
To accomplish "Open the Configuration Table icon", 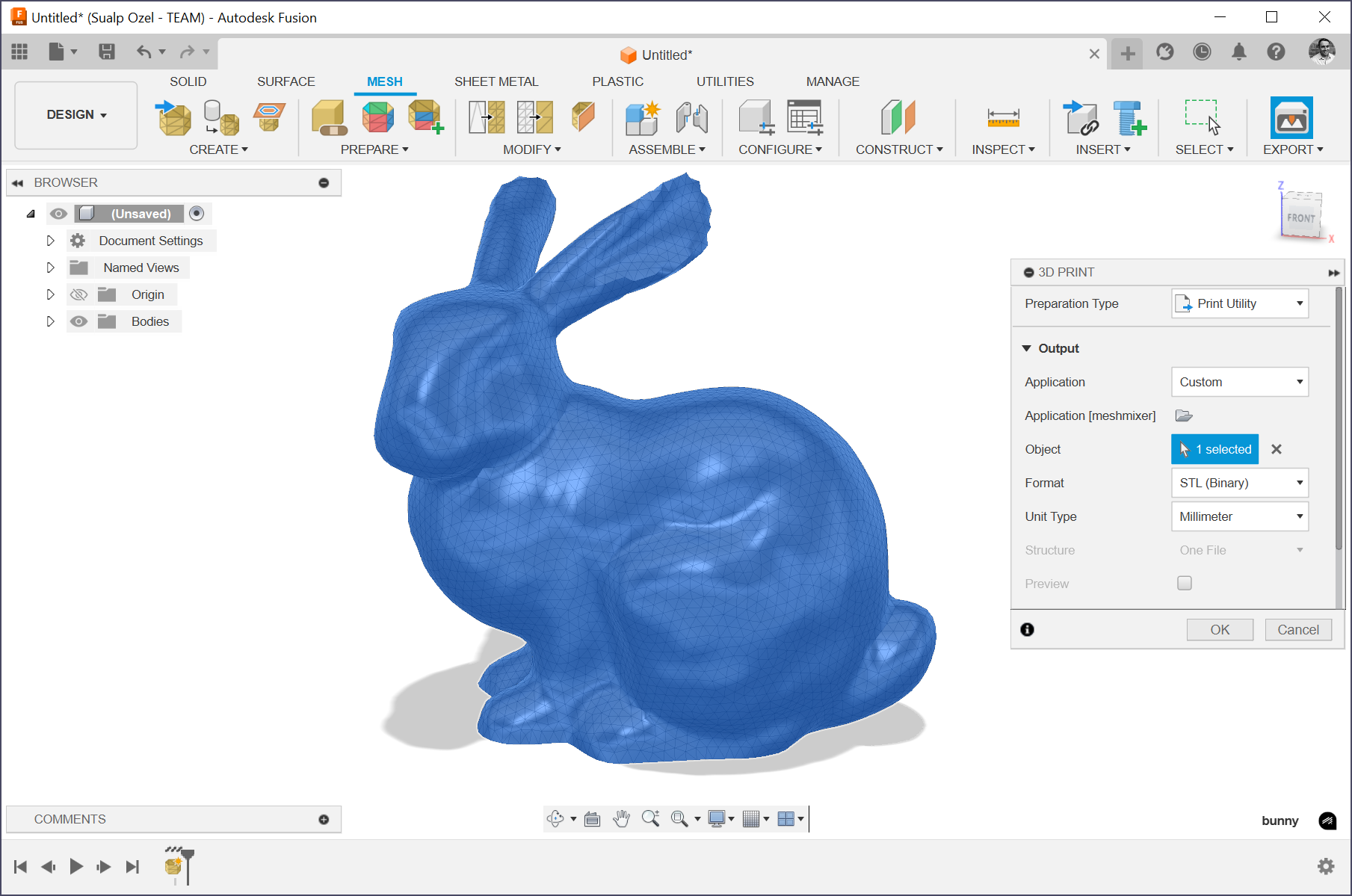I will 805,118.
